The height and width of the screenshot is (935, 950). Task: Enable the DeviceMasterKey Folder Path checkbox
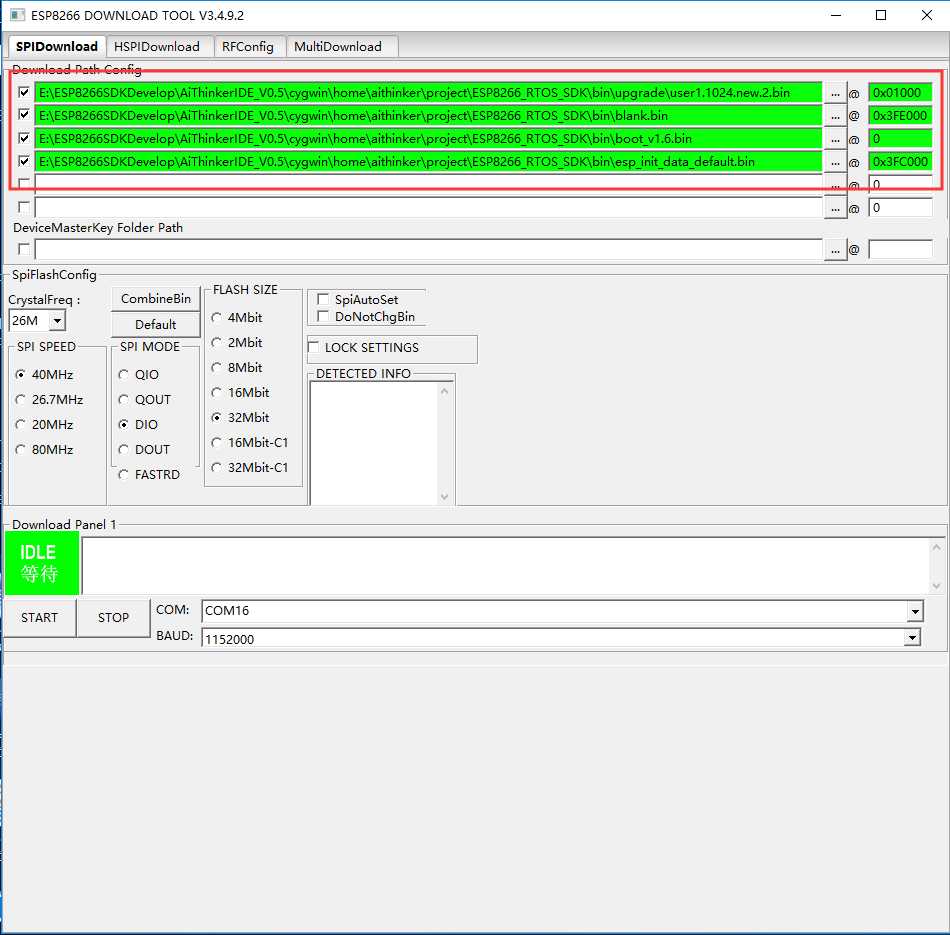[x=24, y=249]
